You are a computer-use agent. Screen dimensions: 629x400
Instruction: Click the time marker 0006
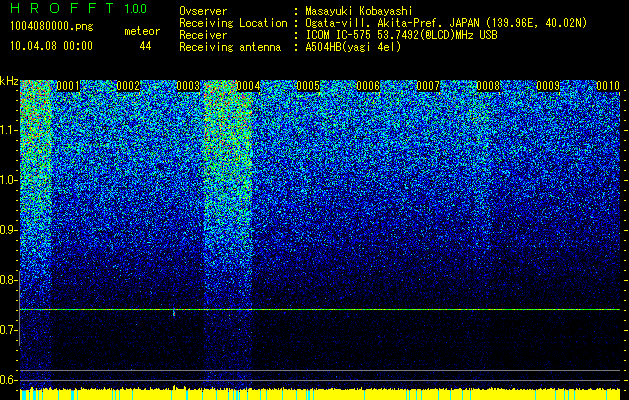click(368, 86)
